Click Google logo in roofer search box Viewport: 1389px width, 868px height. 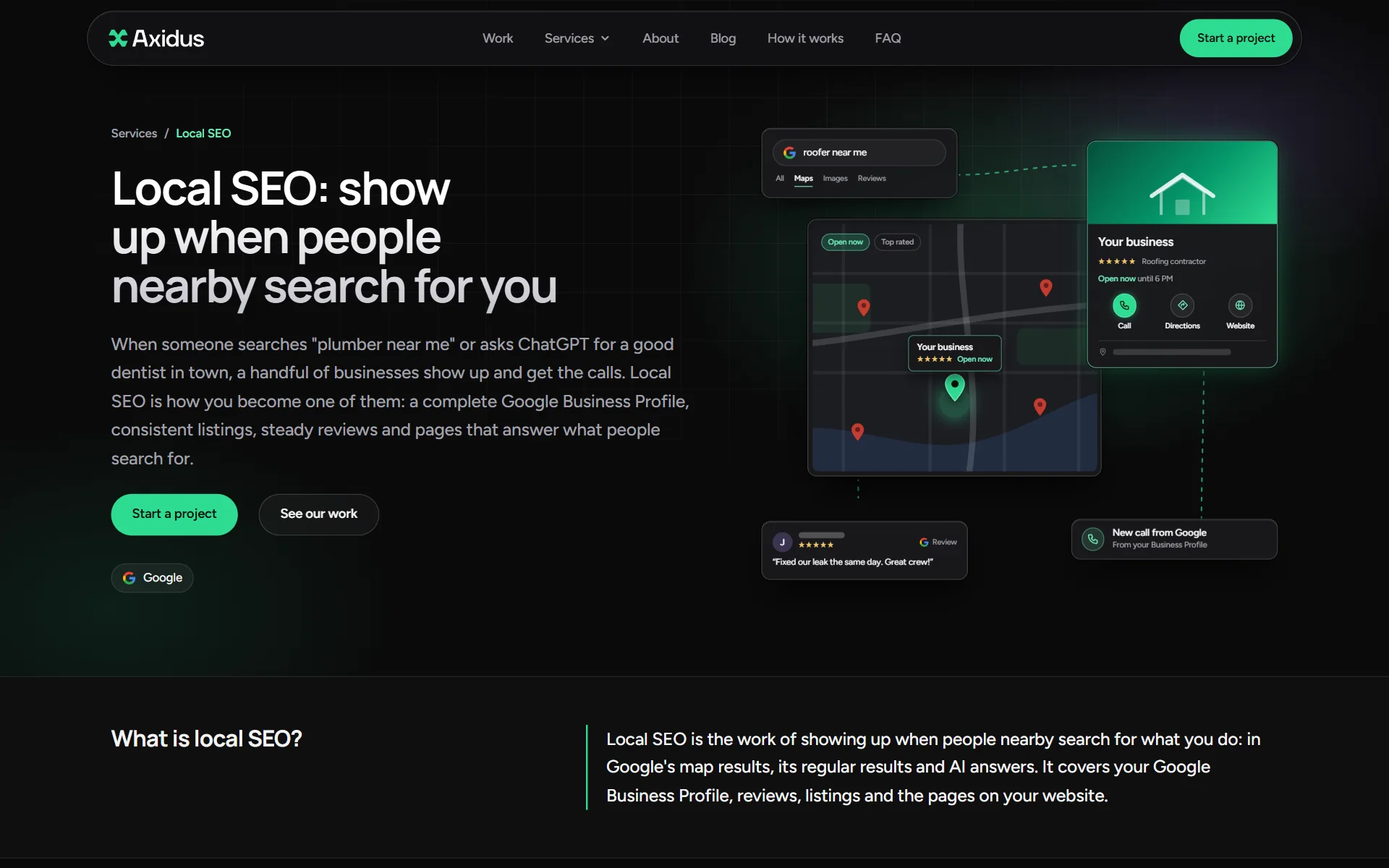click(789, 153)
